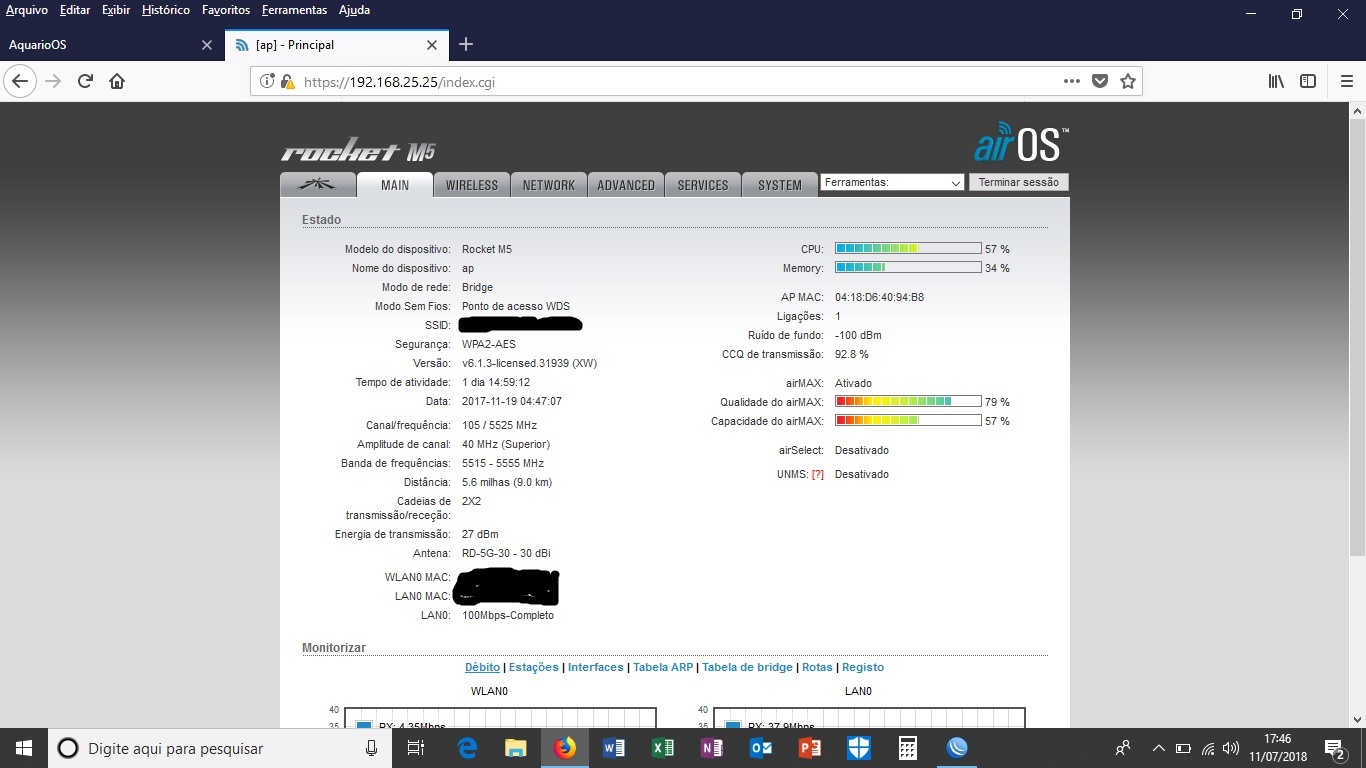Show hidden system tray icons
1366x768 pixels.
pos(1159,748)
